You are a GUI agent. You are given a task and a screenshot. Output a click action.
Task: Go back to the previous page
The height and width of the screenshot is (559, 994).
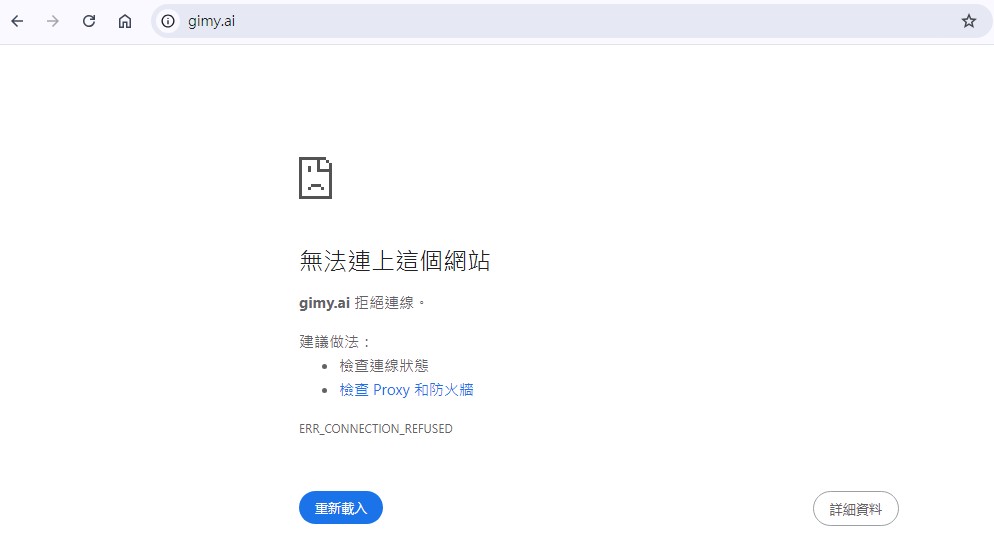point(17,21)
